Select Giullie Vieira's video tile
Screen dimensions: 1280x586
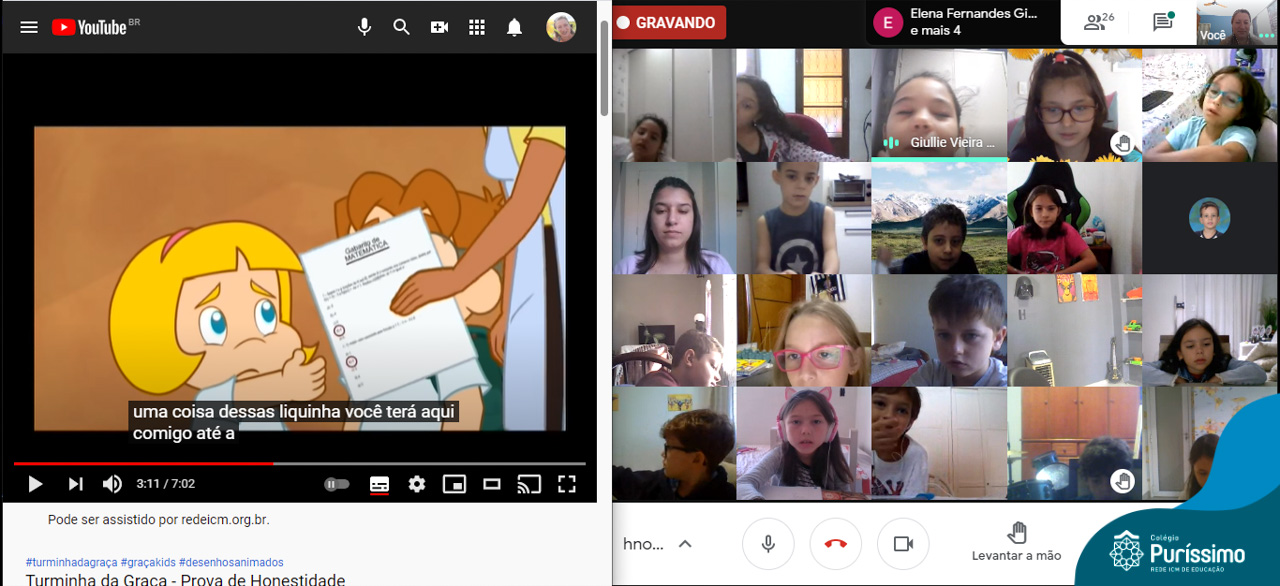pos(939,104)
